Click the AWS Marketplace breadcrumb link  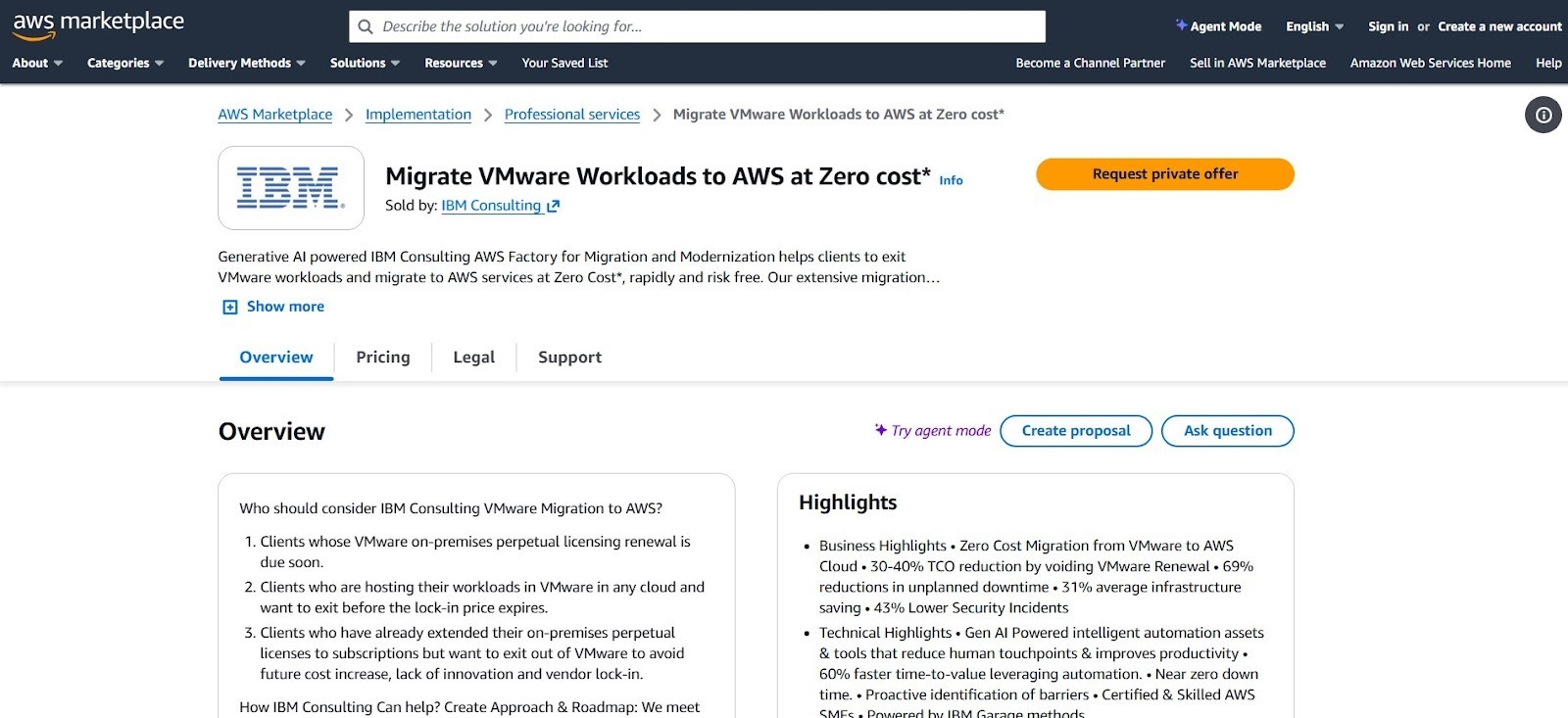(x=275, y=115)
